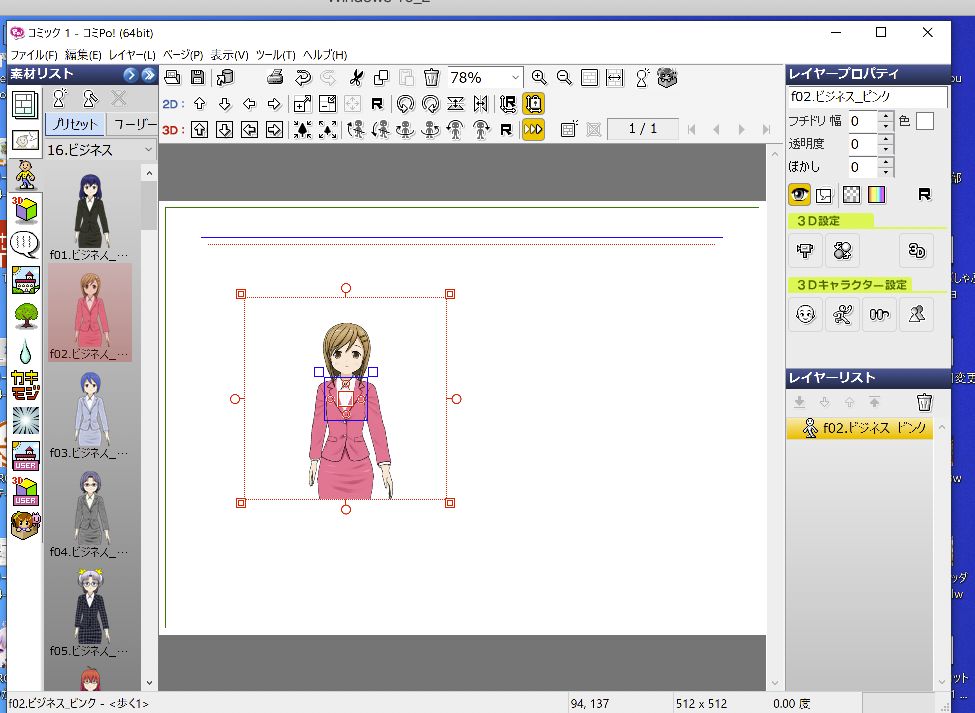This screenshot has height=713, width=975.
Task: Delete layer with layer list trash icon
Action: coord(924,402)
